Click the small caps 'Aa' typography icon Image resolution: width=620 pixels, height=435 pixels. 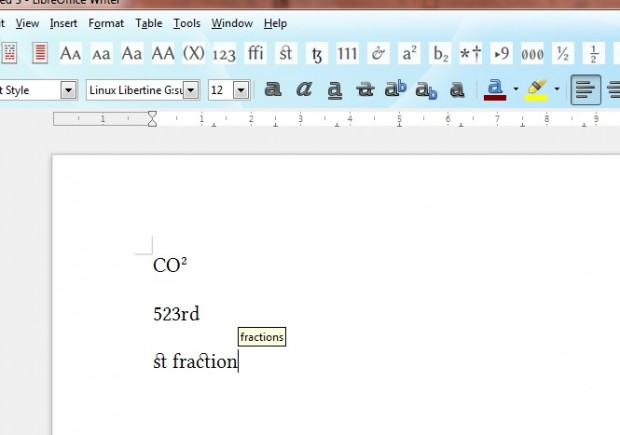(70, 53)
